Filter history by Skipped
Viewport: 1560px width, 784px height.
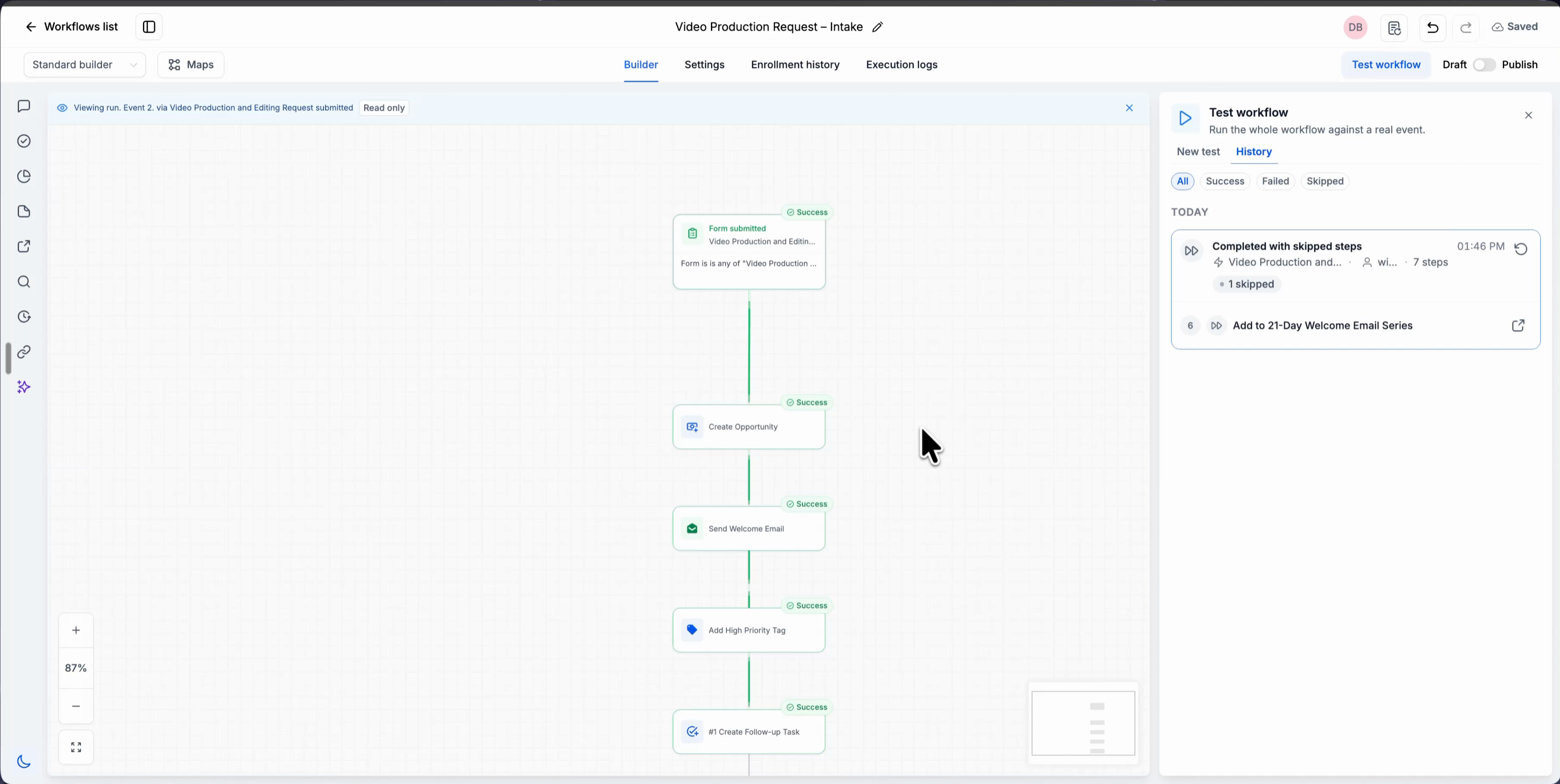[1325, 181]
